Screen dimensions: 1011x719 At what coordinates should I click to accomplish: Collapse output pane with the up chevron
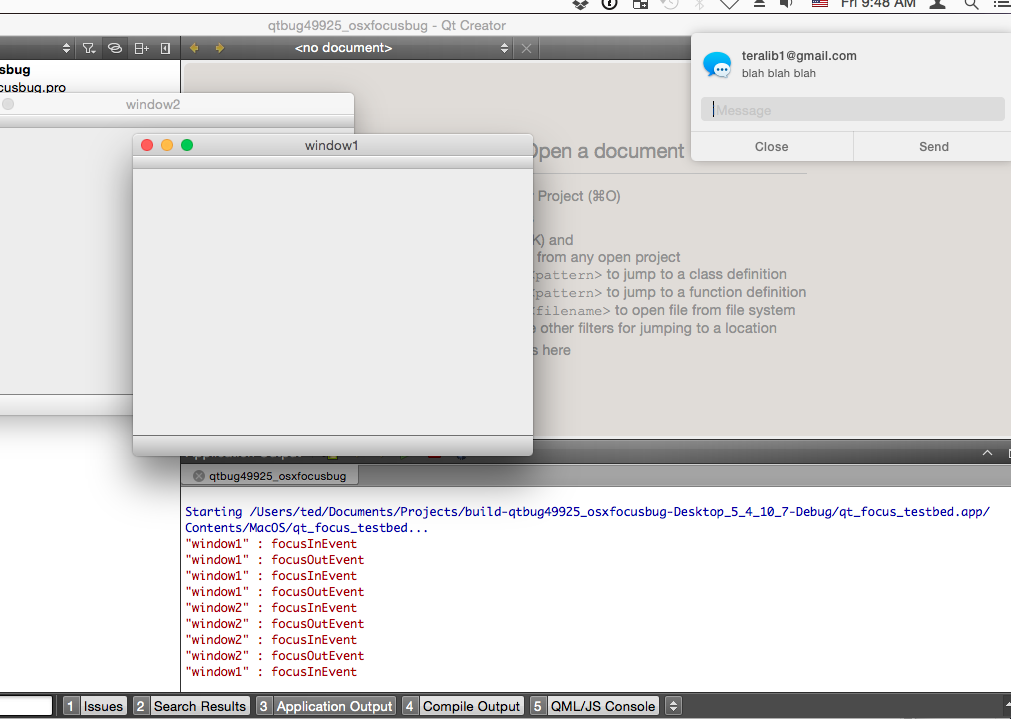click(x=987, y=453)
